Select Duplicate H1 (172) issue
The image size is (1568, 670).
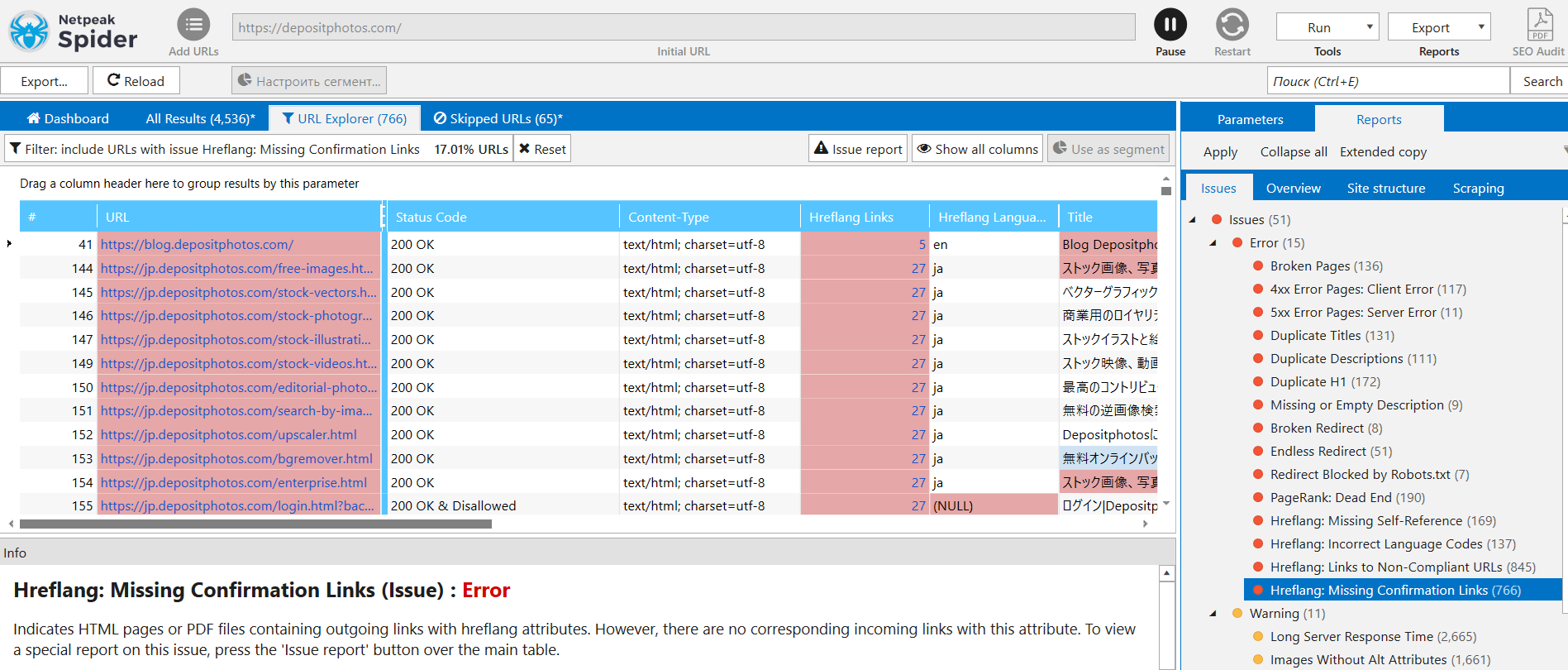pyautogui.click(x=1325, y=382)
